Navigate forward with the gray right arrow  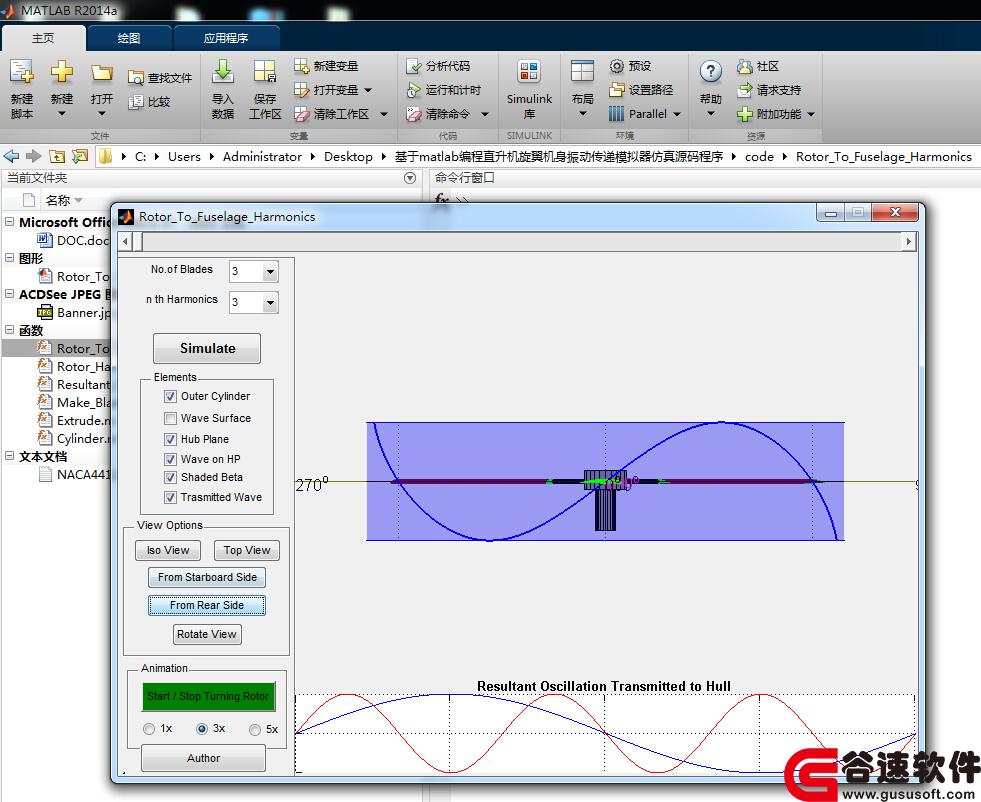[x=34, y=156]
